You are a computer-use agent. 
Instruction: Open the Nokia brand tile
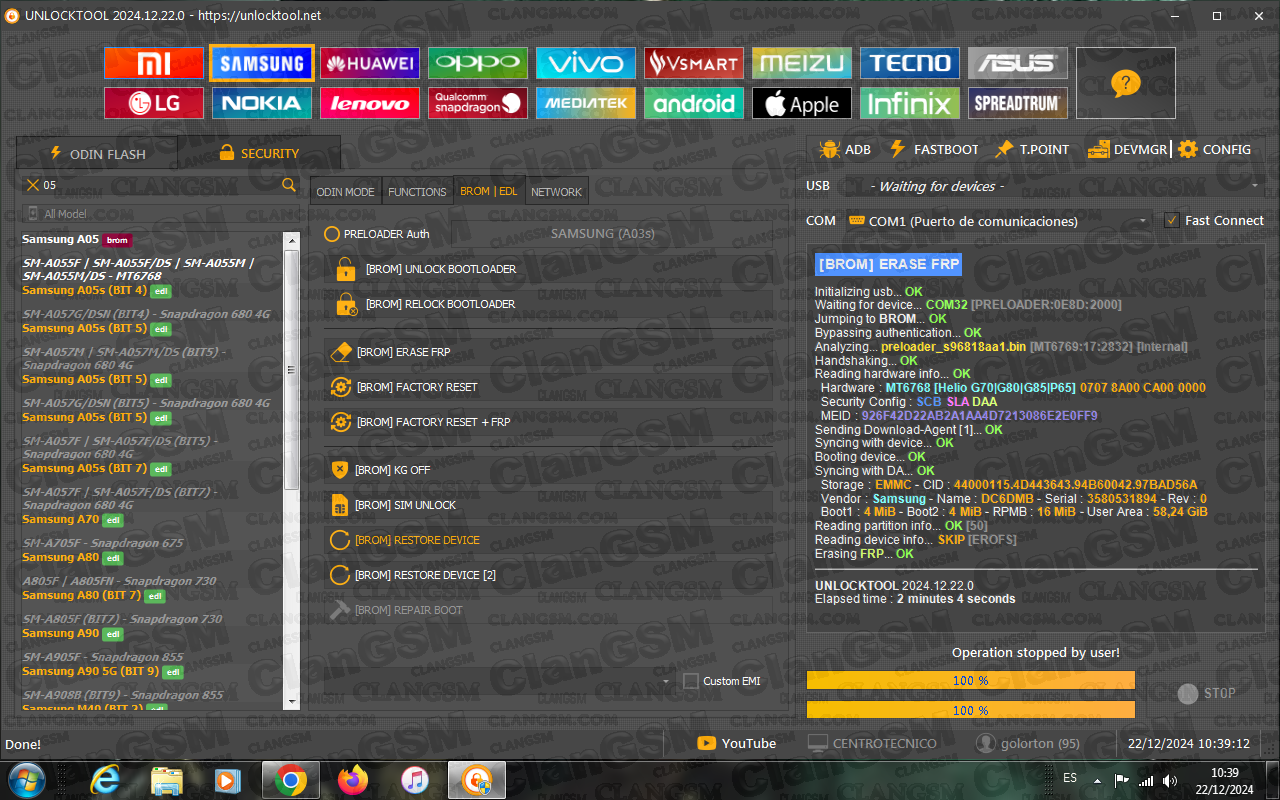(x=262, y=103)
